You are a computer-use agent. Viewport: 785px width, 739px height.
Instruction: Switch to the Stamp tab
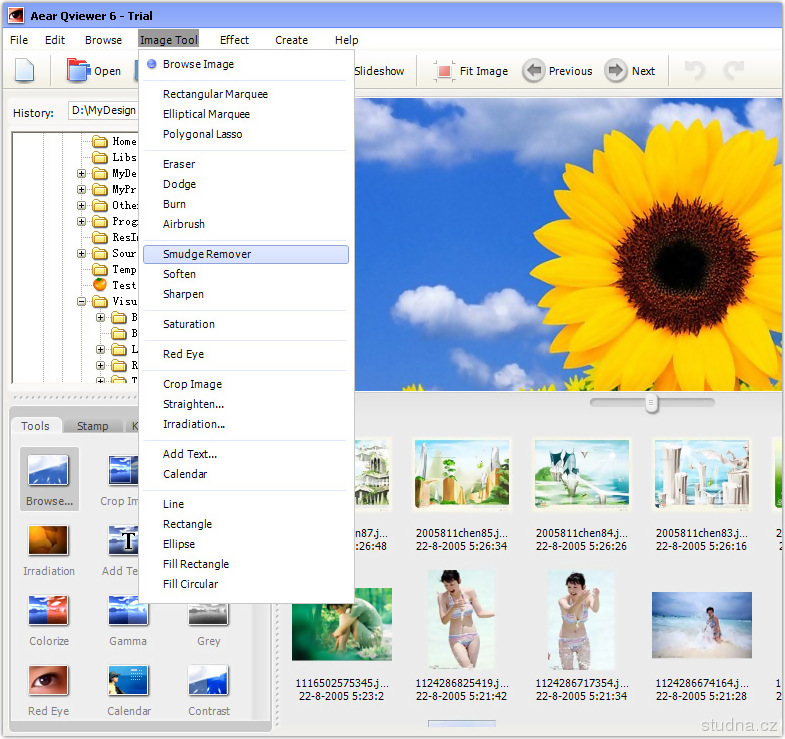click(93, 426)
